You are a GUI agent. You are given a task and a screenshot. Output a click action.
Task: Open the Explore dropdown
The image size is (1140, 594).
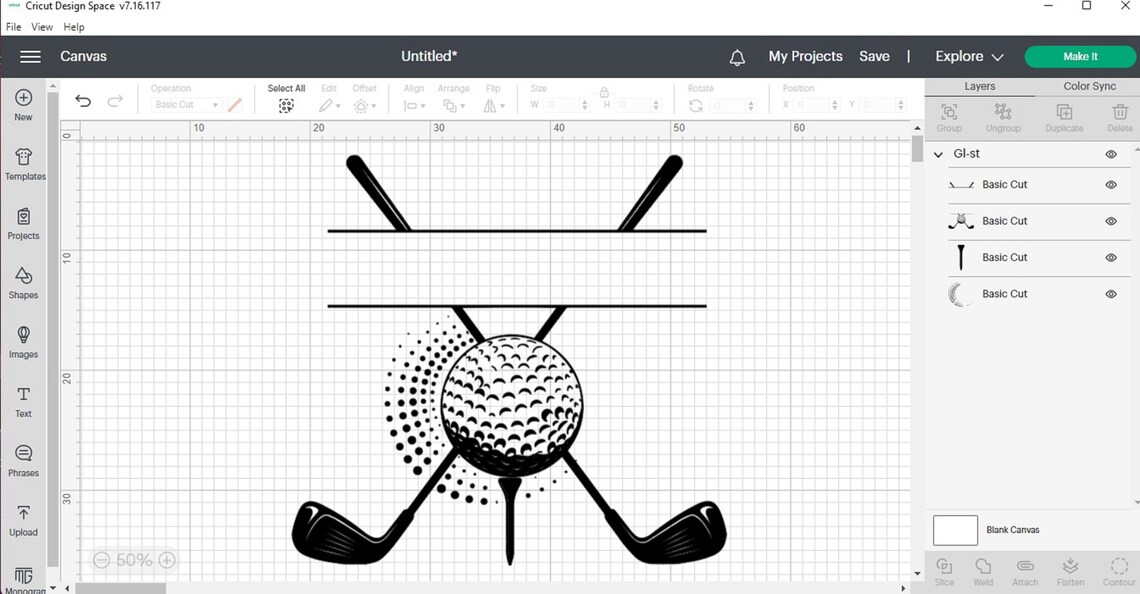point(967,56)
